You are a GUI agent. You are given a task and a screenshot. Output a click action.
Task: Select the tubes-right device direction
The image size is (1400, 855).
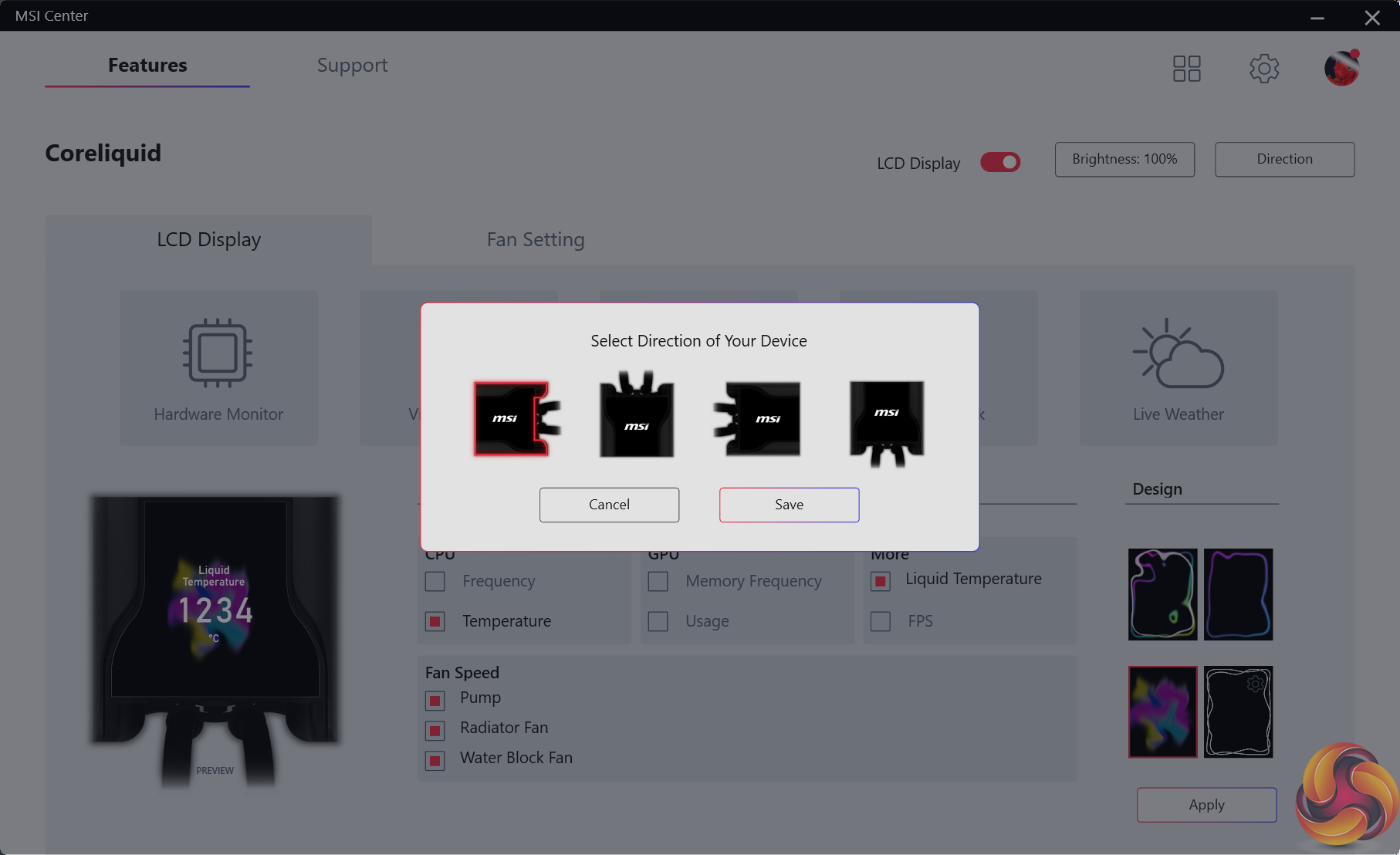(516, 419)
